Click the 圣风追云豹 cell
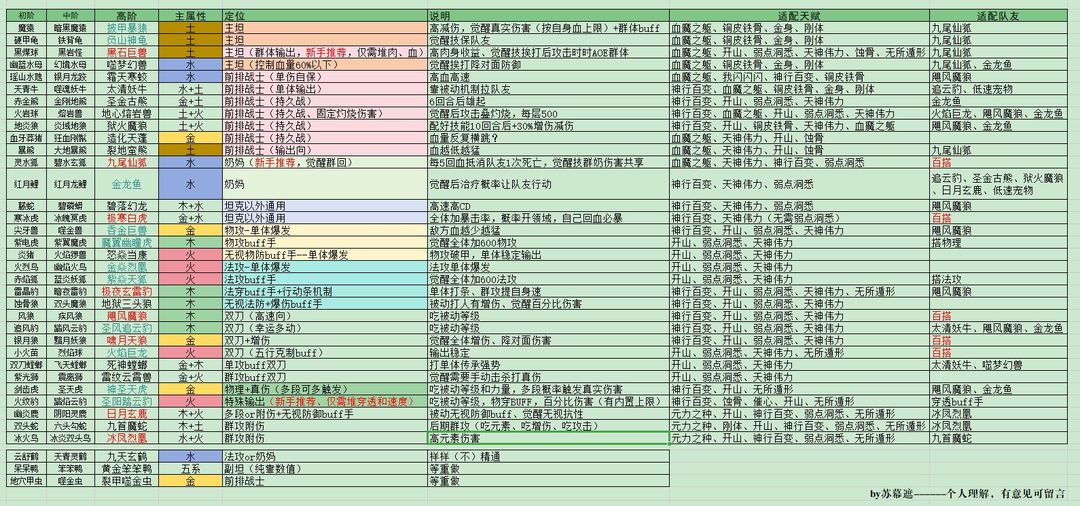This screenshot has height=506, width=1080. pyautogui.click(x=126, y=328)
